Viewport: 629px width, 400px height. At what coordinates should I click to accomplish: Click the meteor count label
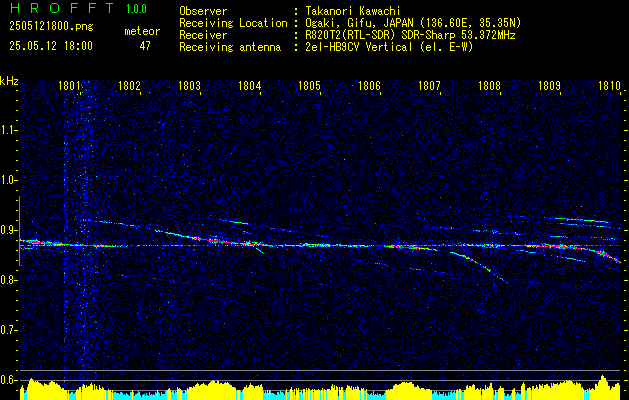(x=142, y=31)
